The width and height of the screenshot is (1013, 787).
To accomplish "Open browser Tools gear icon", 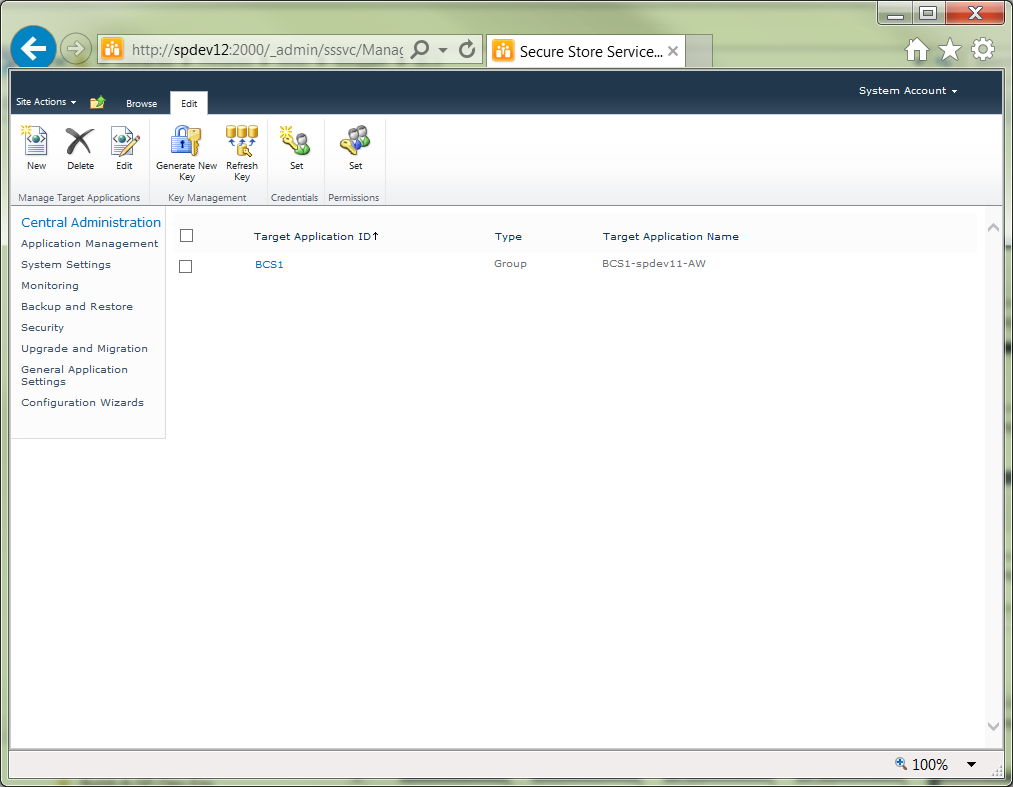I will coord(983,49).
